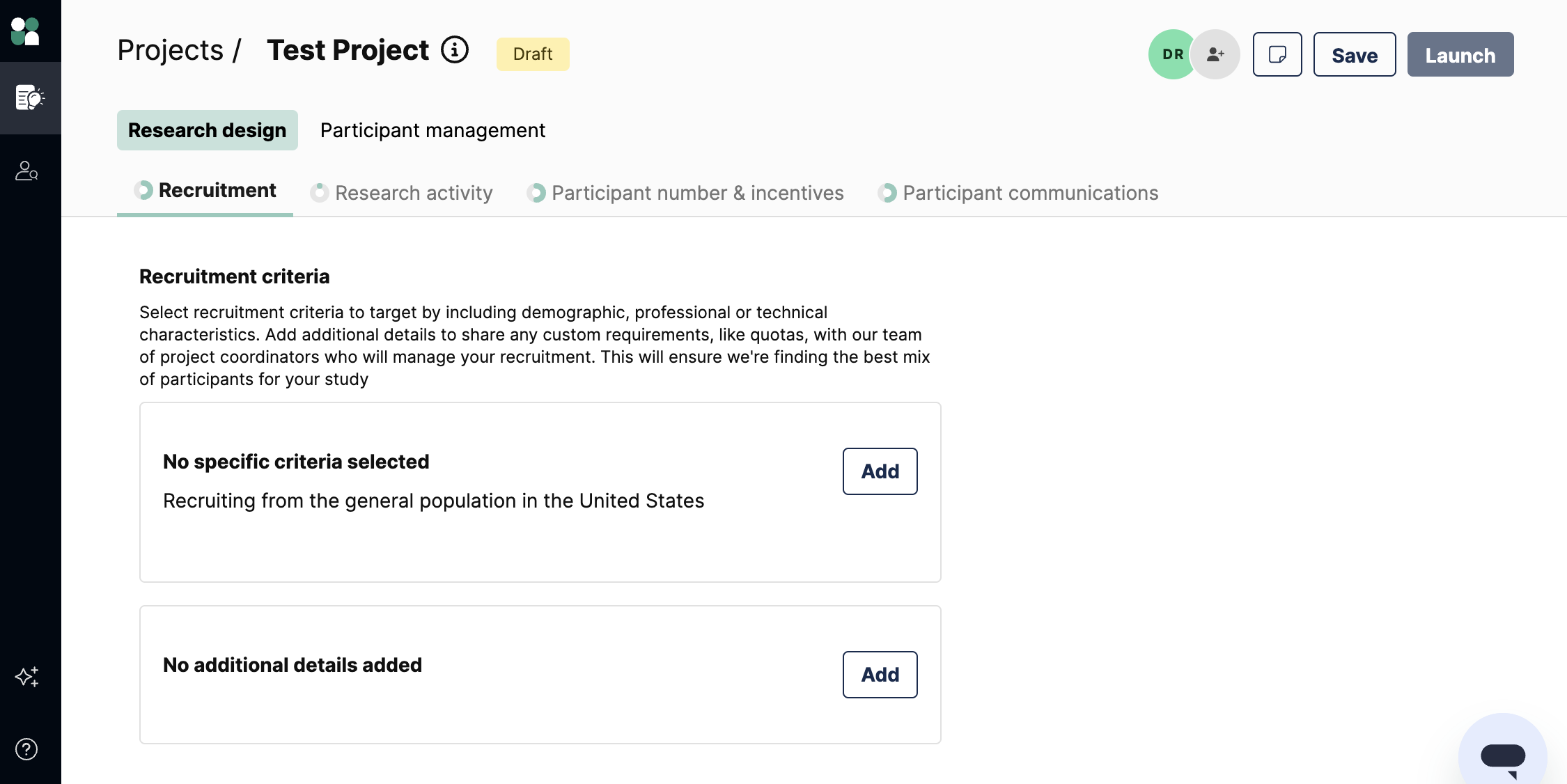The width and height of the screenshot is (1567, 784).
Task: Click the Recruitment progress indicator icon
Action: click(143, 190)
